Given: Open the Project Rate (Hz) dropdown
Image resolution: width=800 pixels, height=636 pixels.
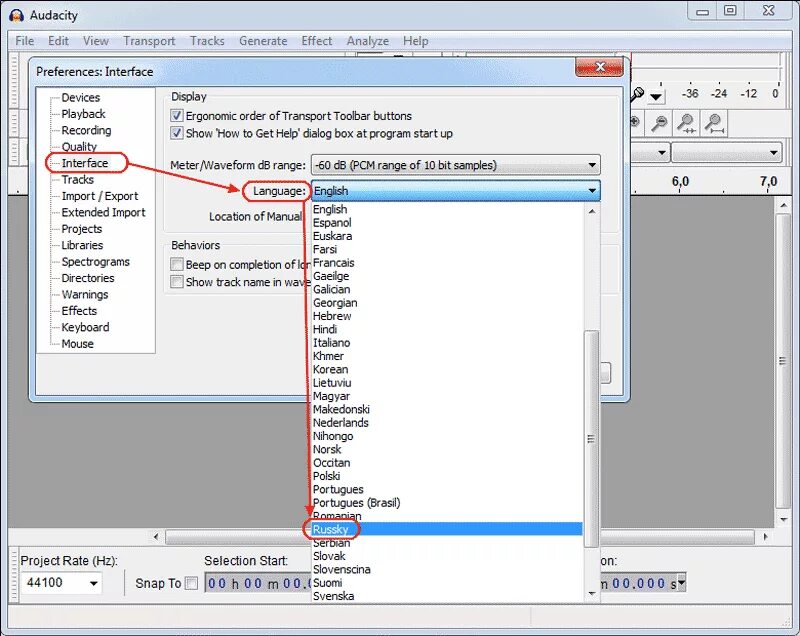Looking at the screenshot, I should pyautogui.click(x=94, y=583).
